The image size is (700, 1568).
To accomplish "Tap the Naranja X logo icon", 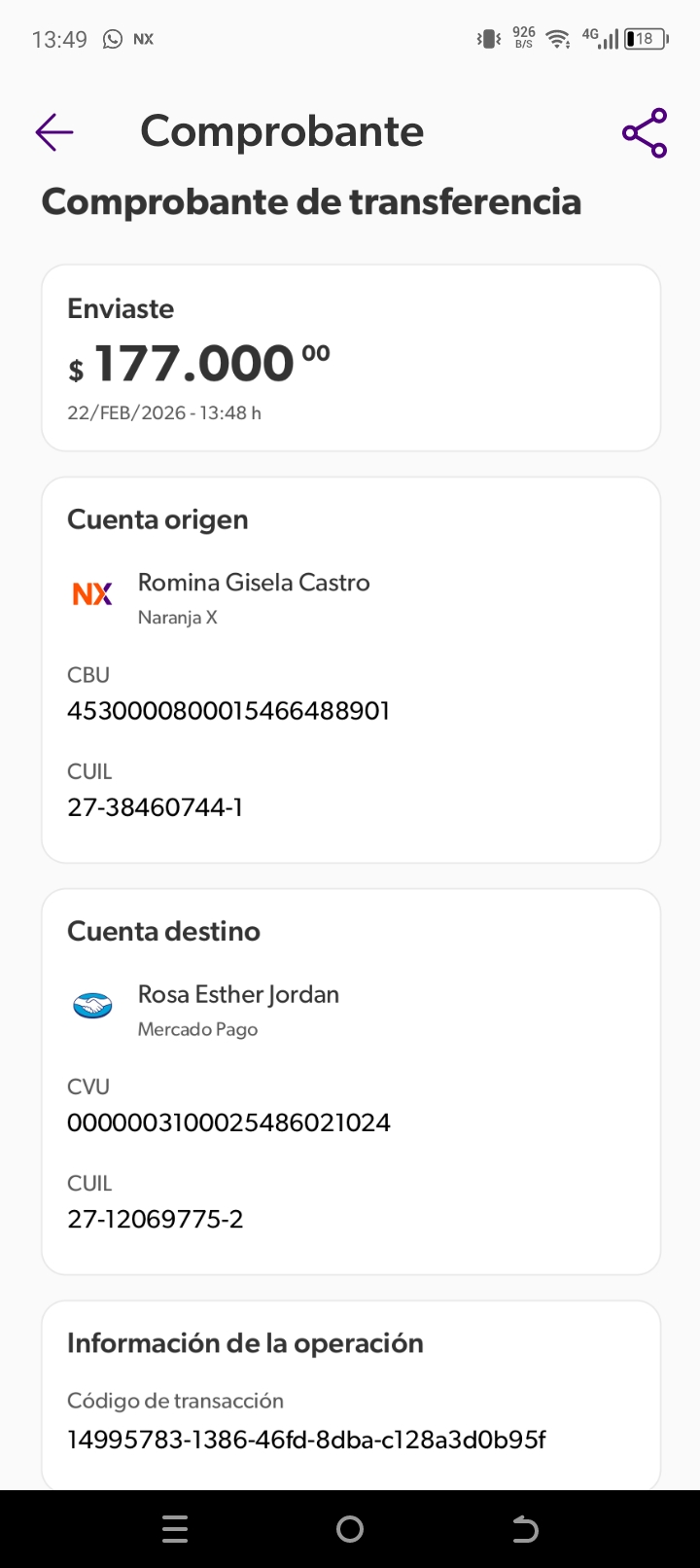I will [92, 593].
